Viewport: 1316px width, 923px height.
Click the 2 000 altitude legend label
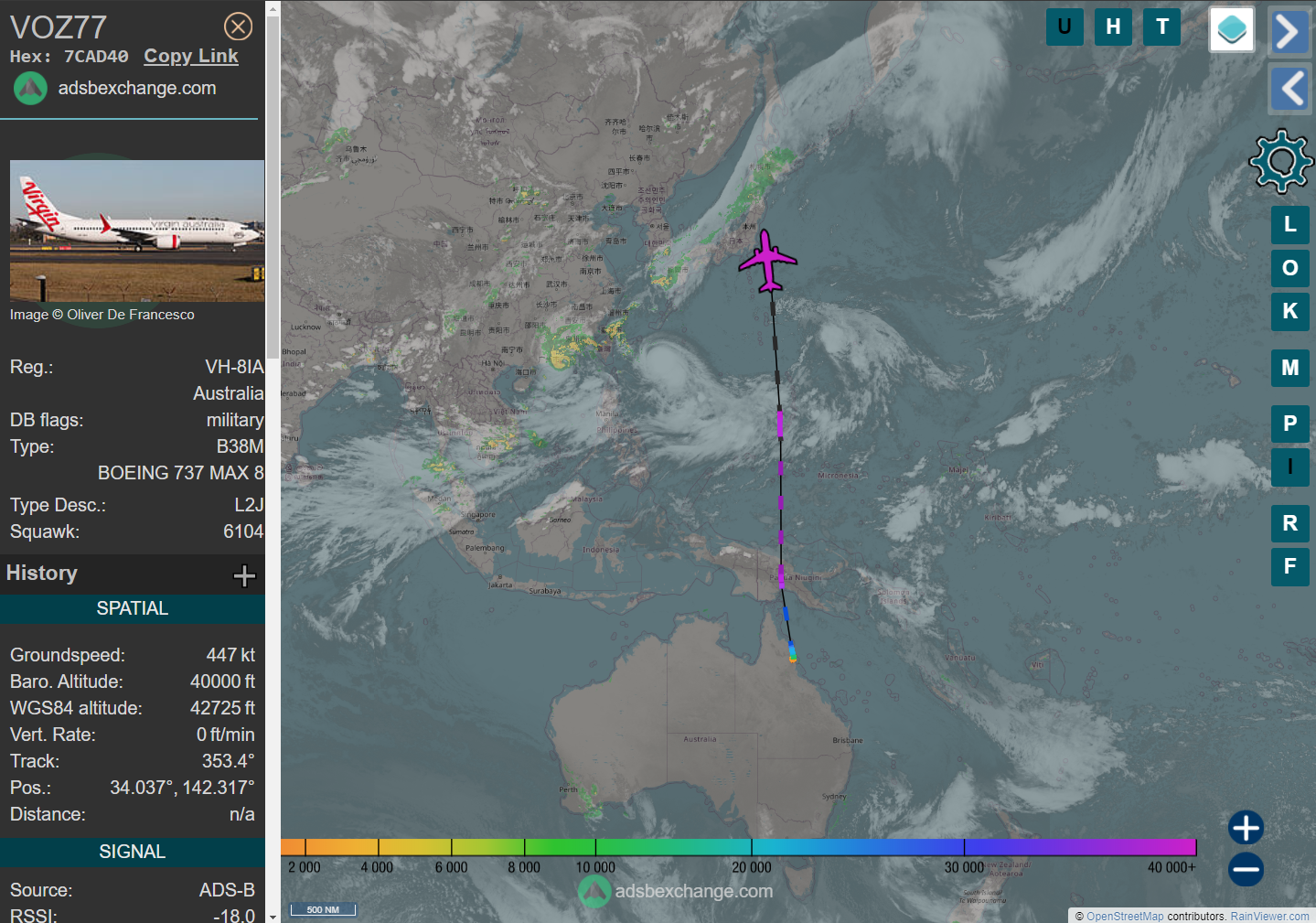tap(305, 867)
